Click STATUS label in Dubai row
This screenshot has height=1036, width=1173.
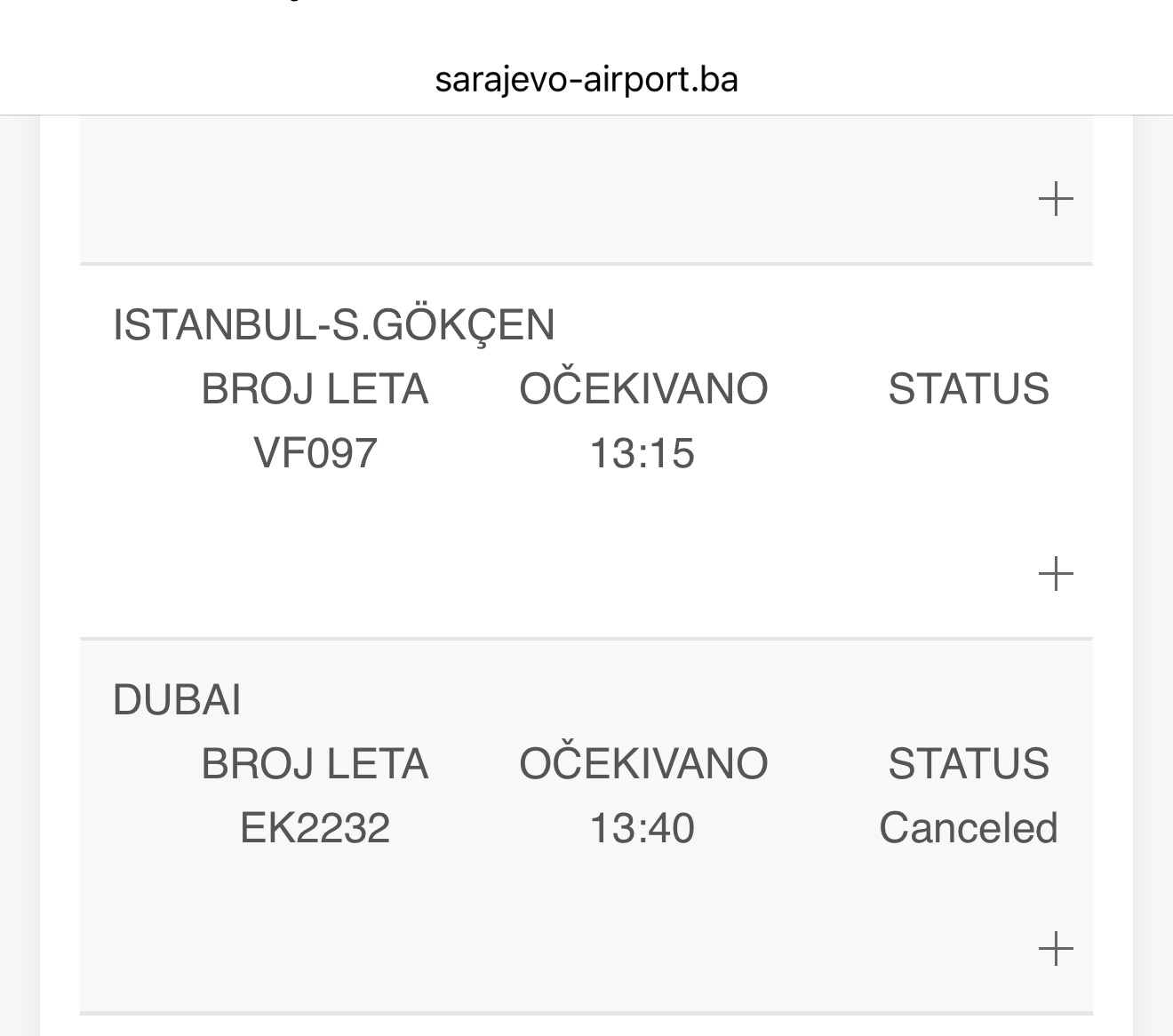[x=969, y=764]
